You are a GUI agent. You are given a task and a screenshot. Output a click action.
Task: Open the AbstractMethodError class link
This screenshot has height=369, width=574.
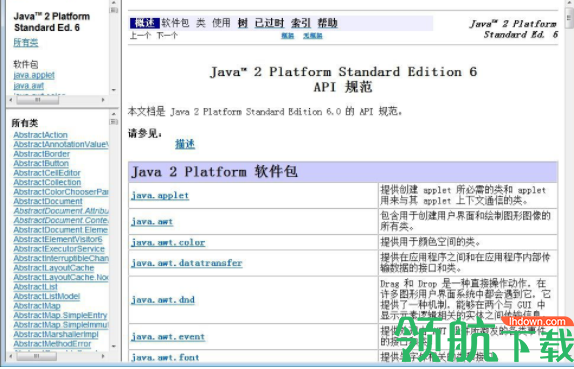pos(52,344)
